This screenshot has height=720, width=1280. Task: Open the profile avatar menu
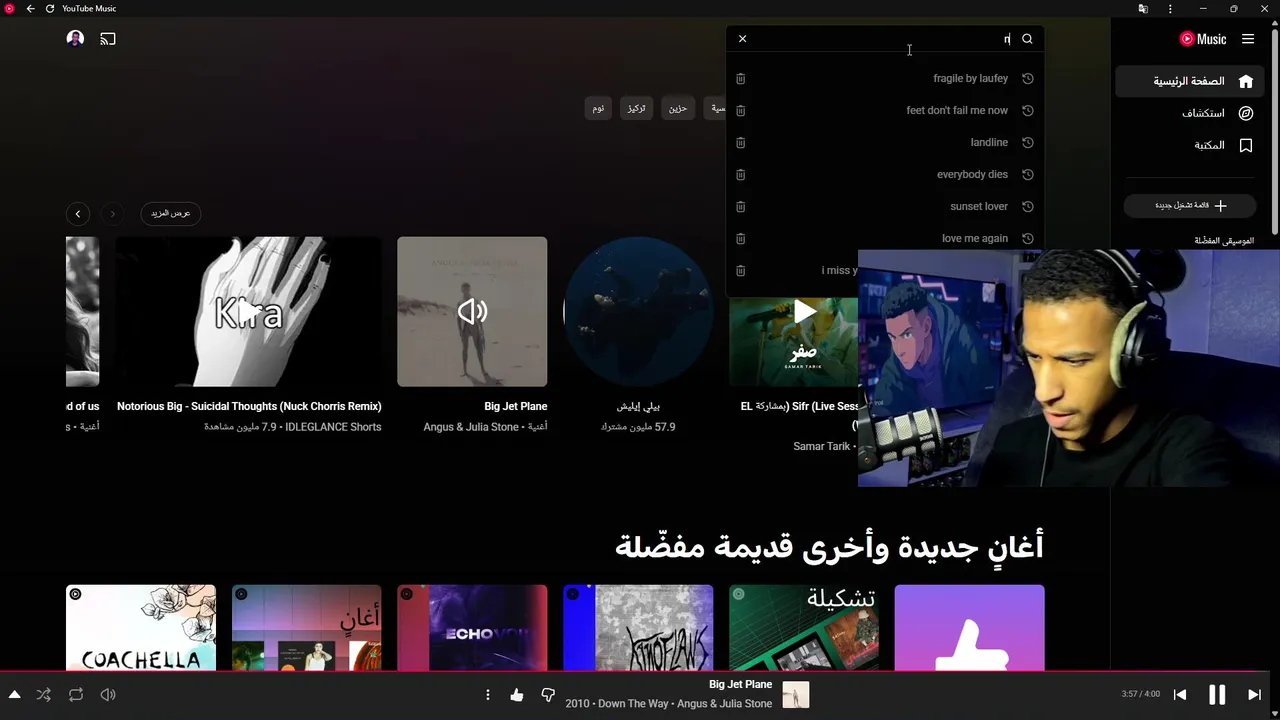[x=75, y=39]
